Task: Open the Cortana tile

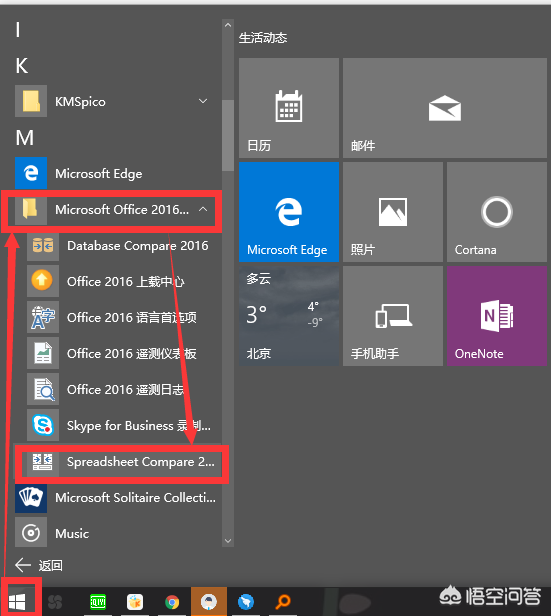Action: click(497, 212)
